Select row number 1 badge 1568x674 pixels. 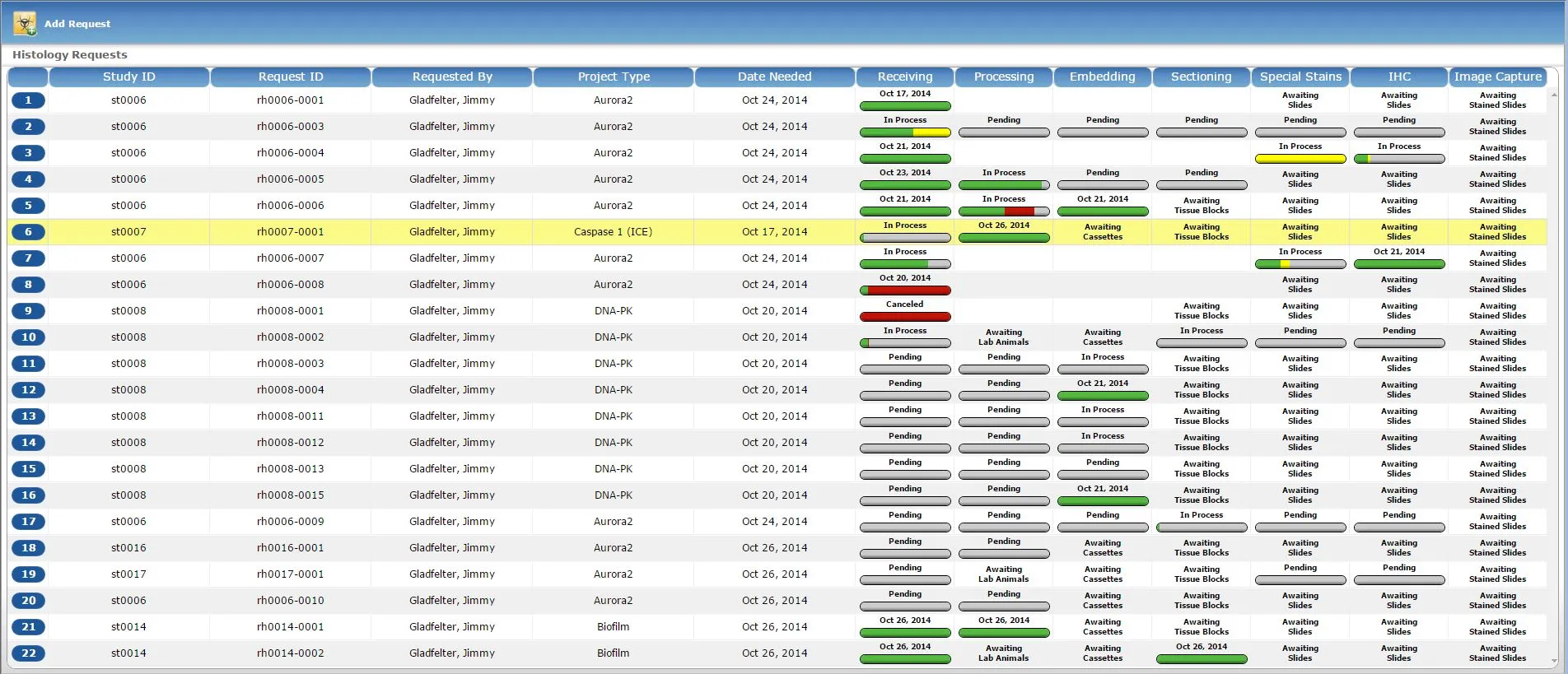point(28,100)
